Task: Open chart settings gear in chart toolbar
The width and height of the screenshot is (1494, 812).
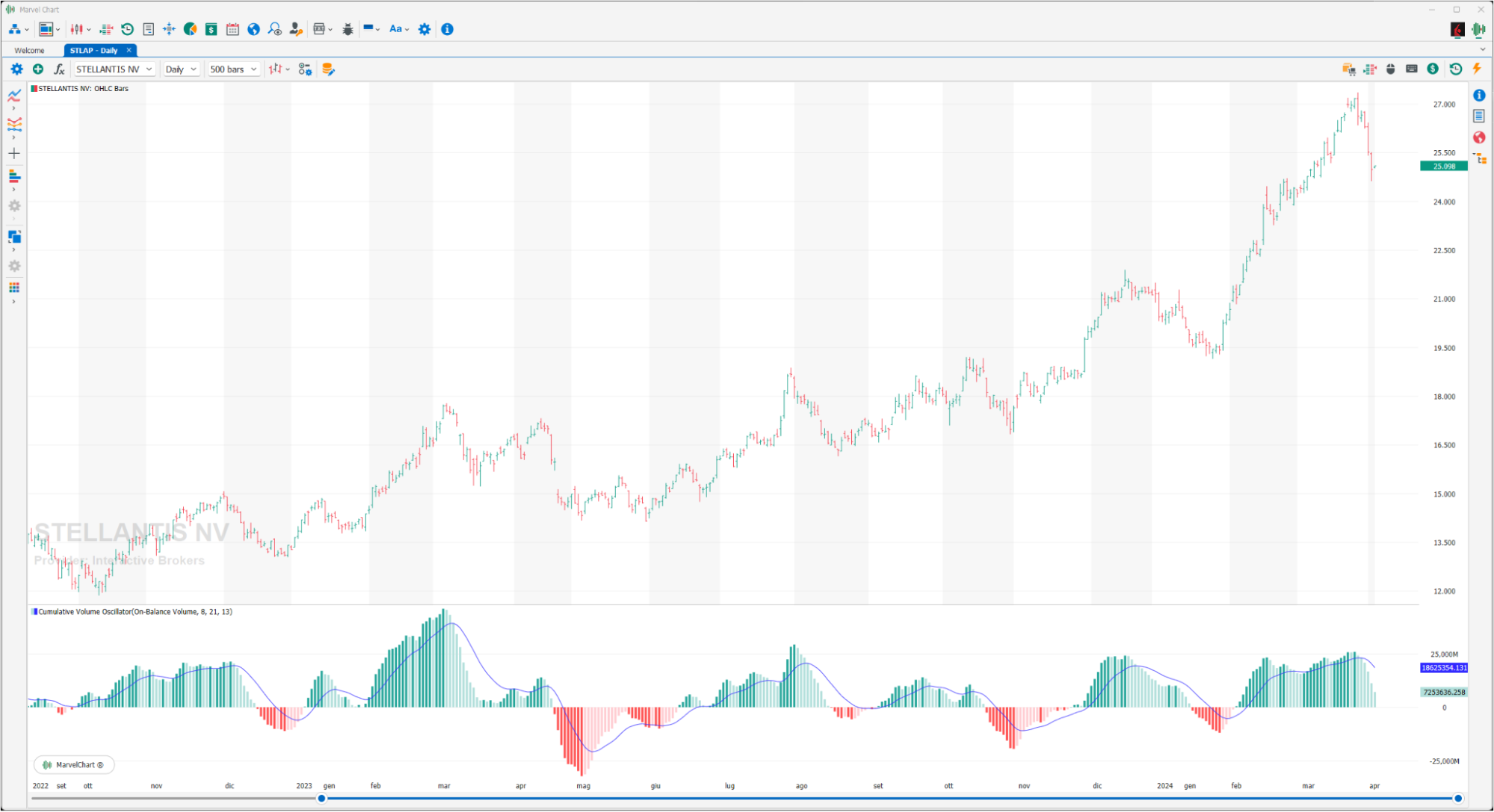Action: 16,69
